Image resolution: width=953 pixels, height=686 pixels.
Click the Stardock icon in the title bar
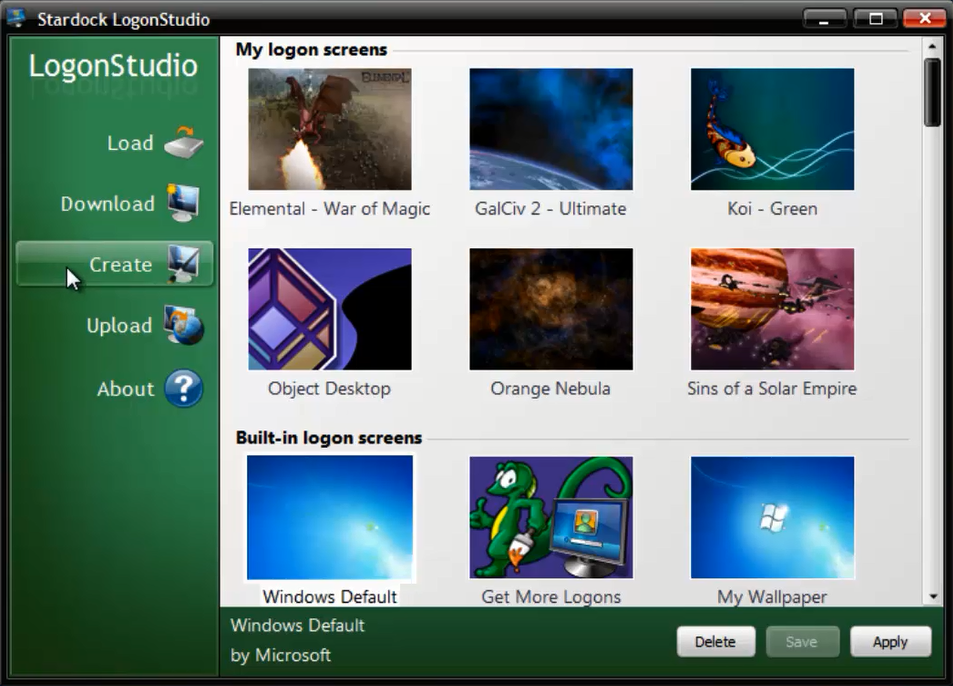17,17
